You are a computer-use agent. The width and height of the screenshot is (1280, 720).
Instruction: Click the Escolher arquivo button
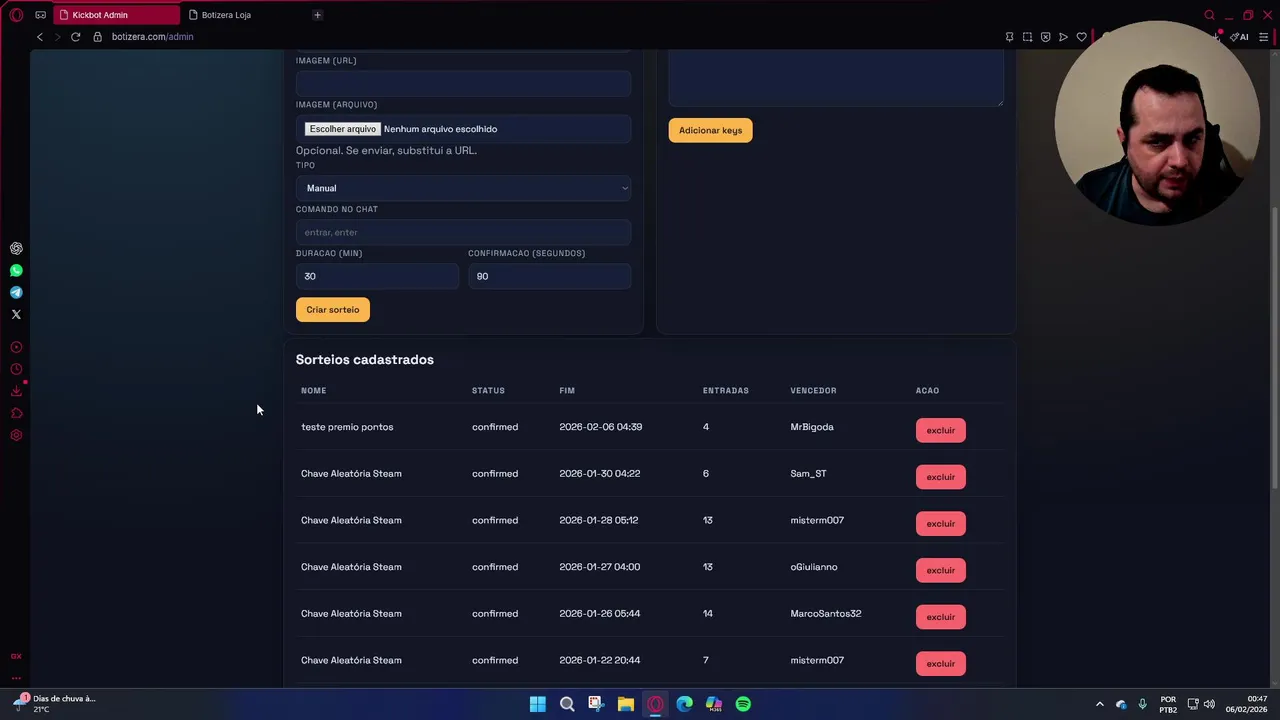[343, 129]
